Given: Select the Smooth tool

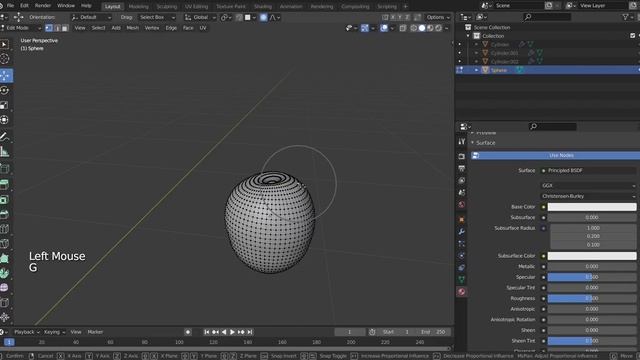Looking at the screenshot, I should (x=5, y=288).
